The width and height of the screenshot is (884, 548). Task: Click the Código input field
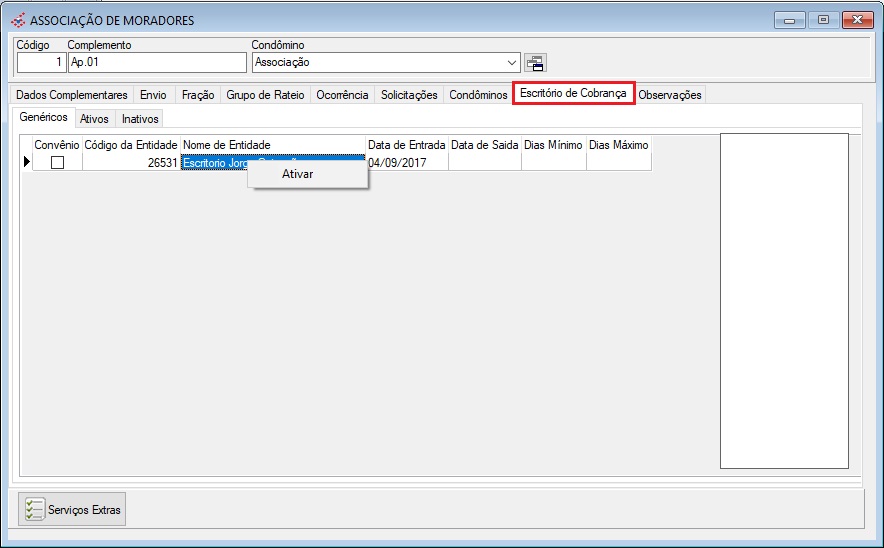coord(40,63)
